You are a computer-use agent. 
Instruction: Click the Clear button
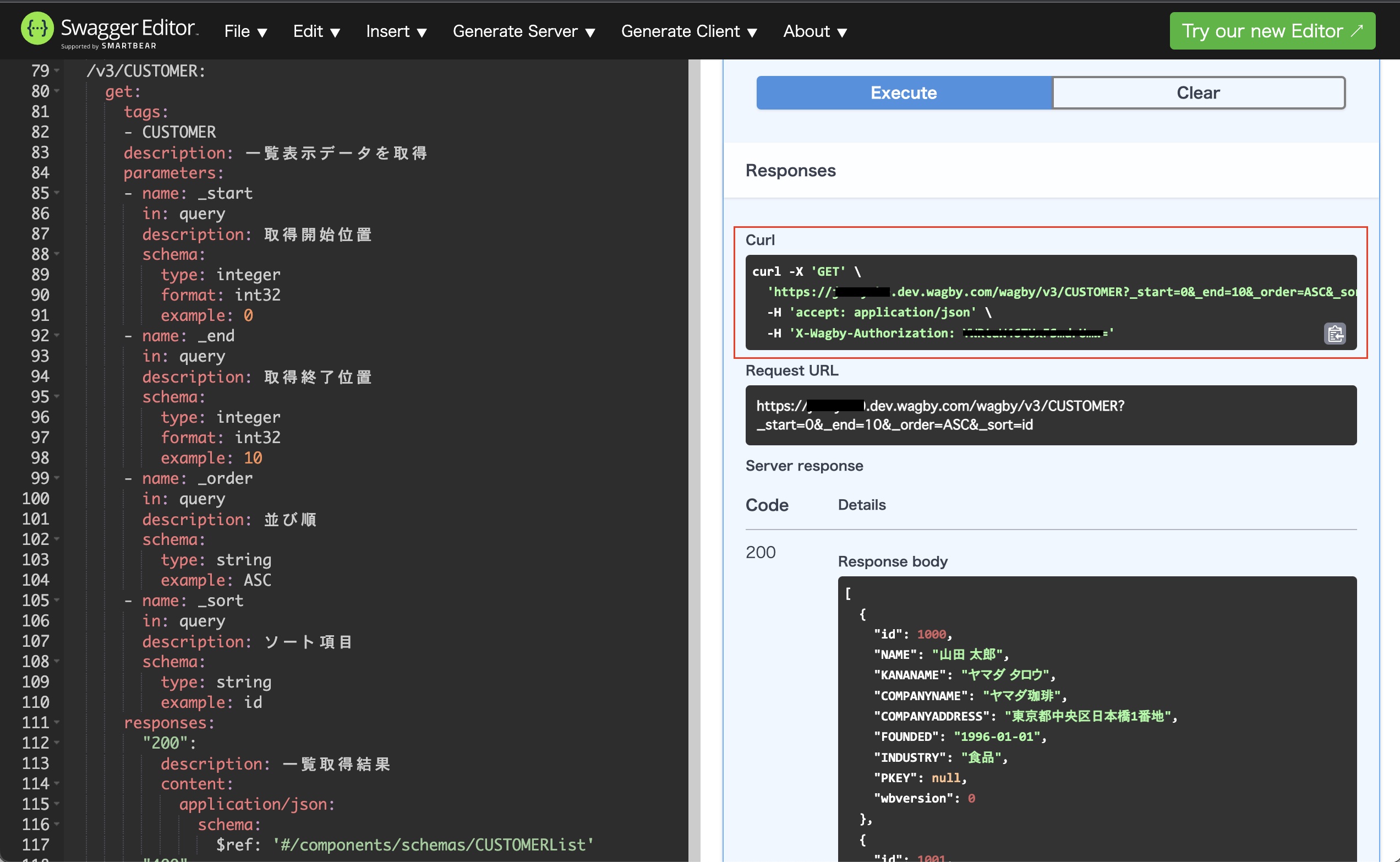coord(1197,93)
